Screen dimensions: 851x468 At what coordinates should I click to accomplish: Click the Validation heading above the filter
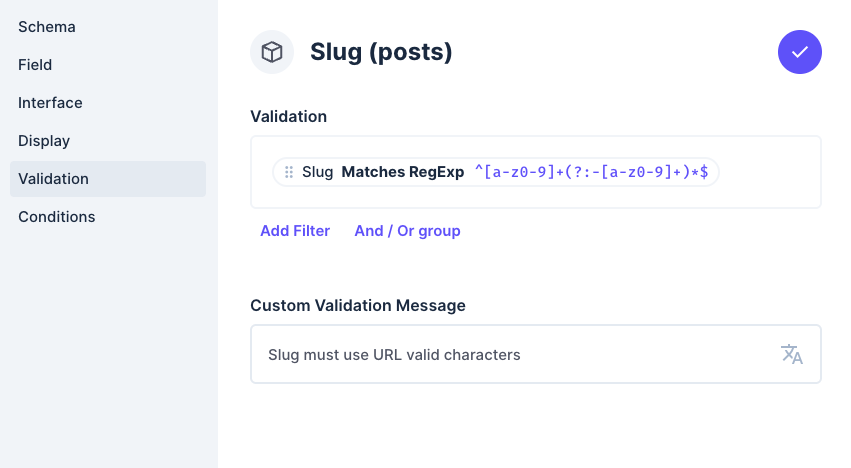288,116
